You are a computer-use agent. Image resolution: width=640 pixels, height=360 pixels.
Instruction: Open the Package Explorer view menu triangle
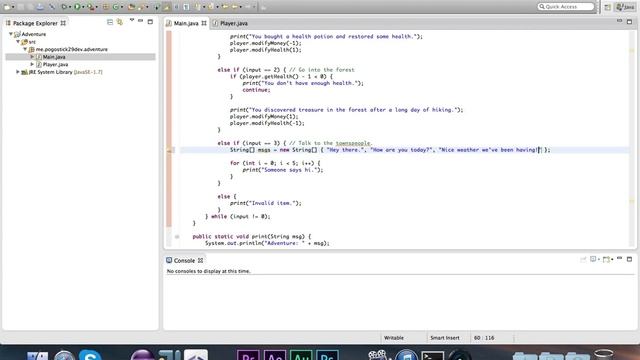132,20
